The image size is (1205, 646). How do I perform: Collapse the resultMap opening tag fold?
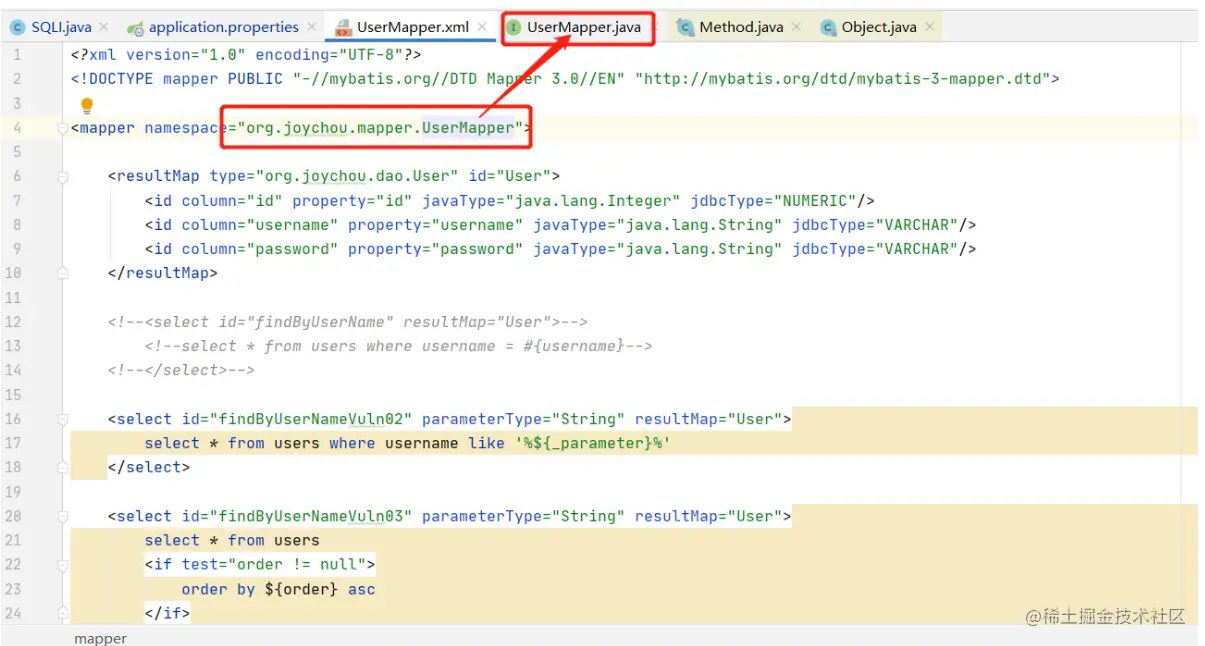click(x=63, y=177)
